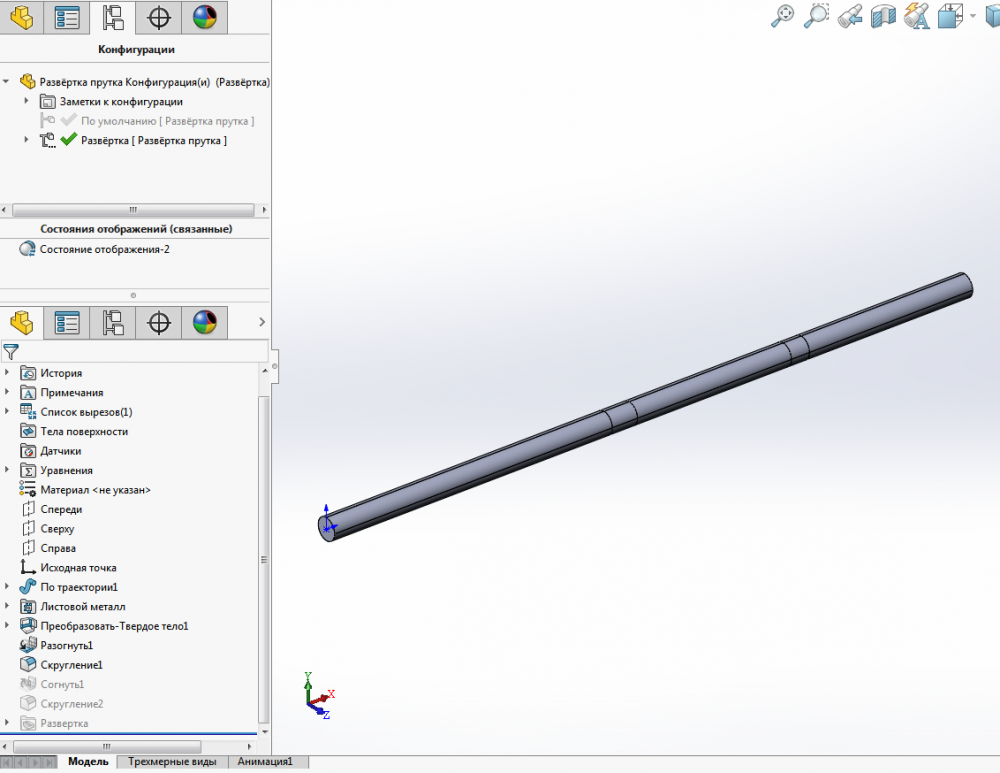Click the Zoom to Fit magnifier icon

(783, 15)
